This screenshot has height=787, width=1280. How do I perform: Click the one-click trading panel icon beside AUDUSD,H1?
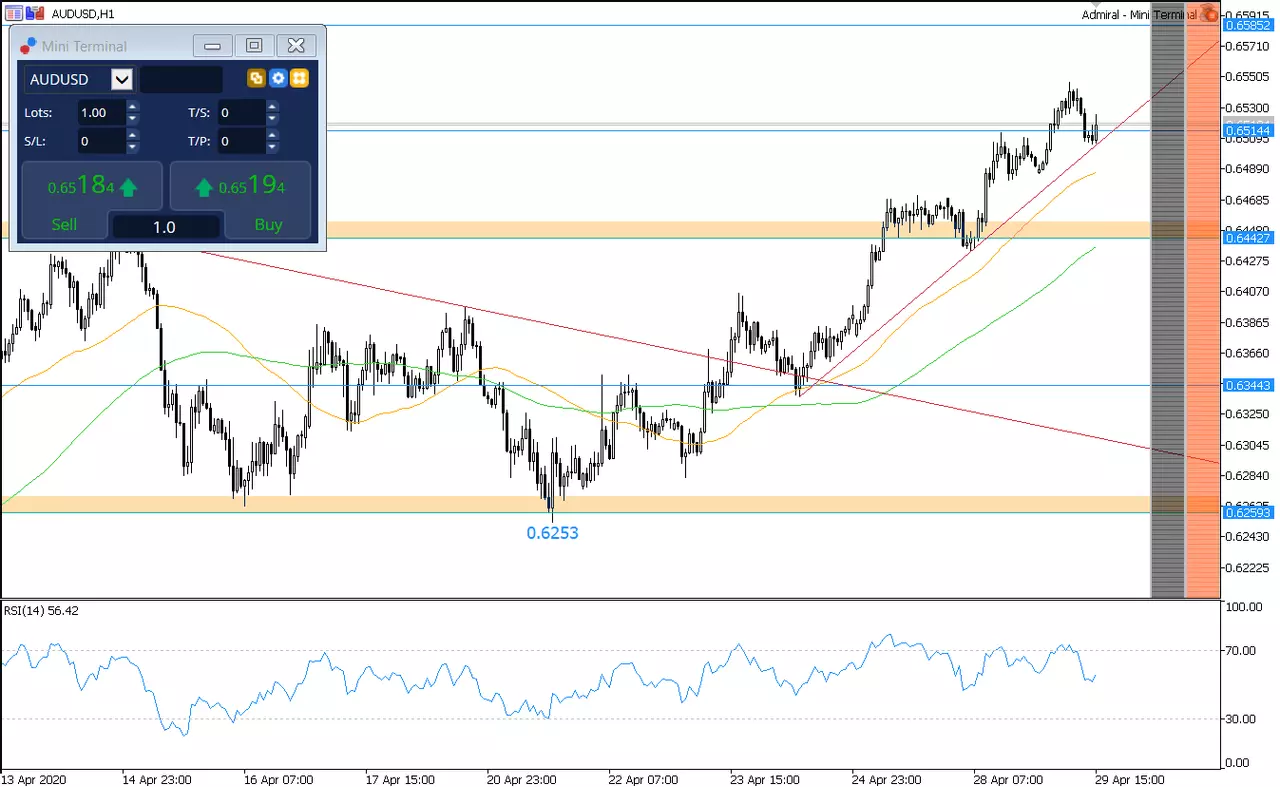14,14
